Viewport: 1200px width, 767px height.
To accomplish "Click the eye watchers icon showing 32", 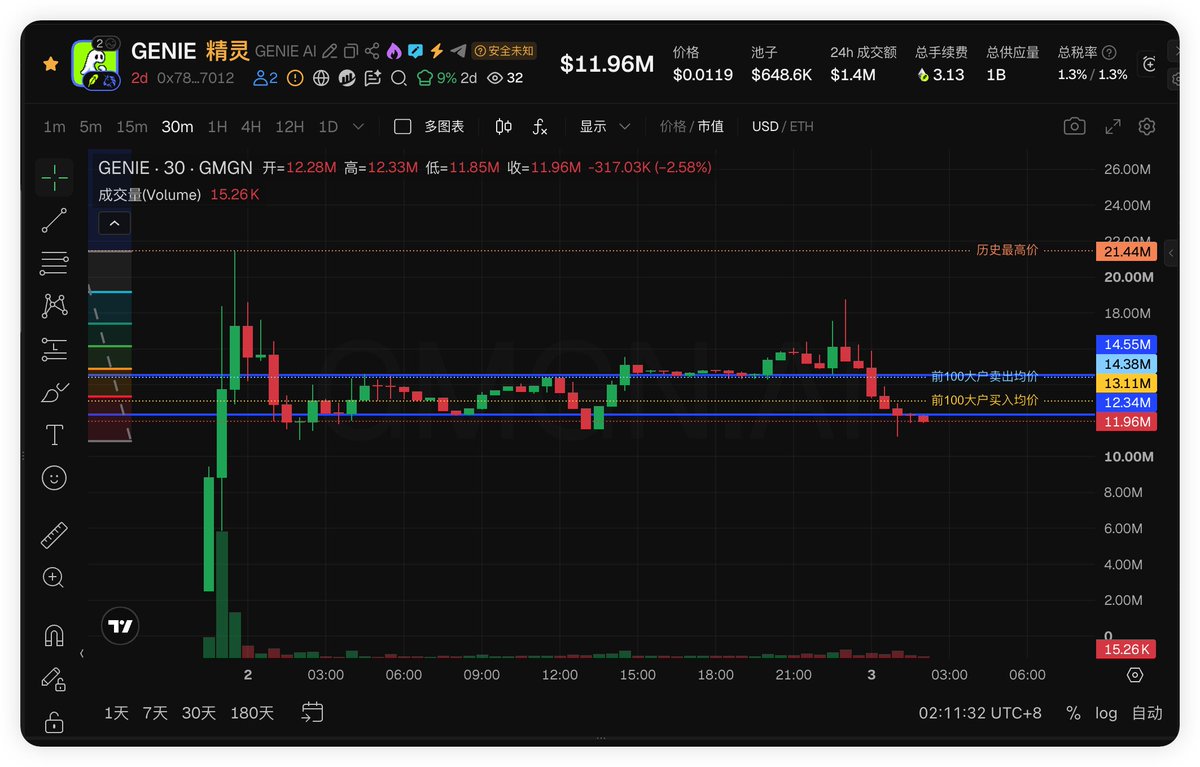I will [505, 77].
